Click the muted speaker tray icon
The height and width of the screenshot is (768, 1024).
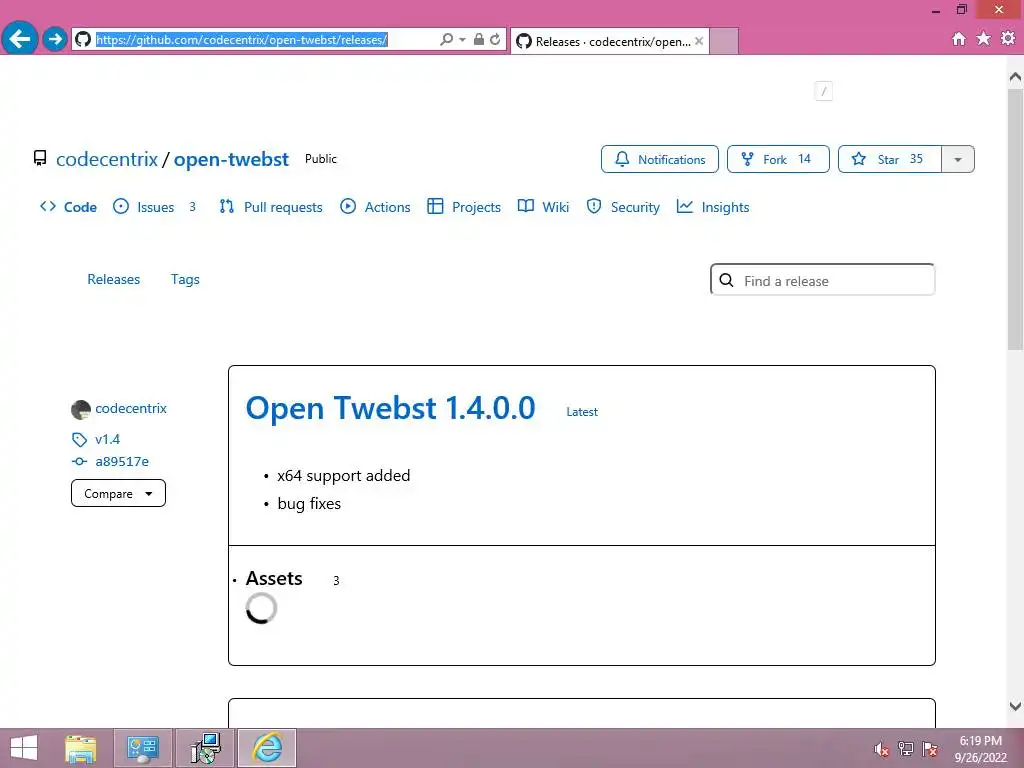(882, 749)
